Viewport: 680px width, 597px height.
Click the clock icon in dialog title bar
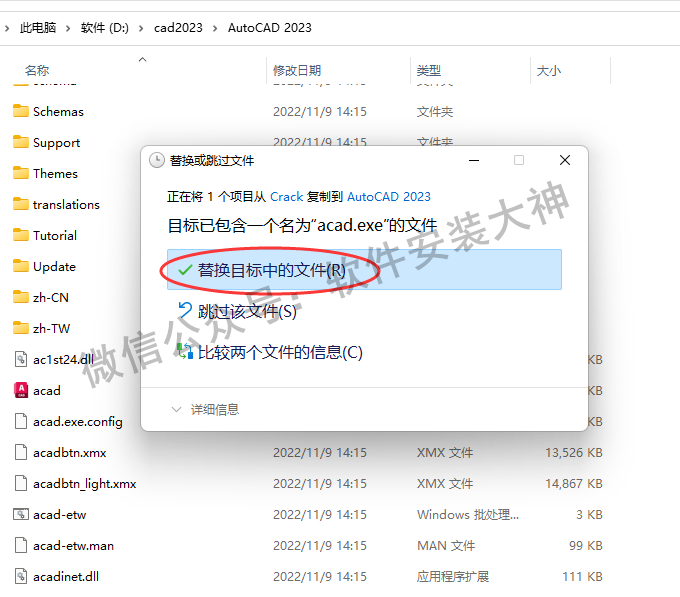(x=157, y=160)
